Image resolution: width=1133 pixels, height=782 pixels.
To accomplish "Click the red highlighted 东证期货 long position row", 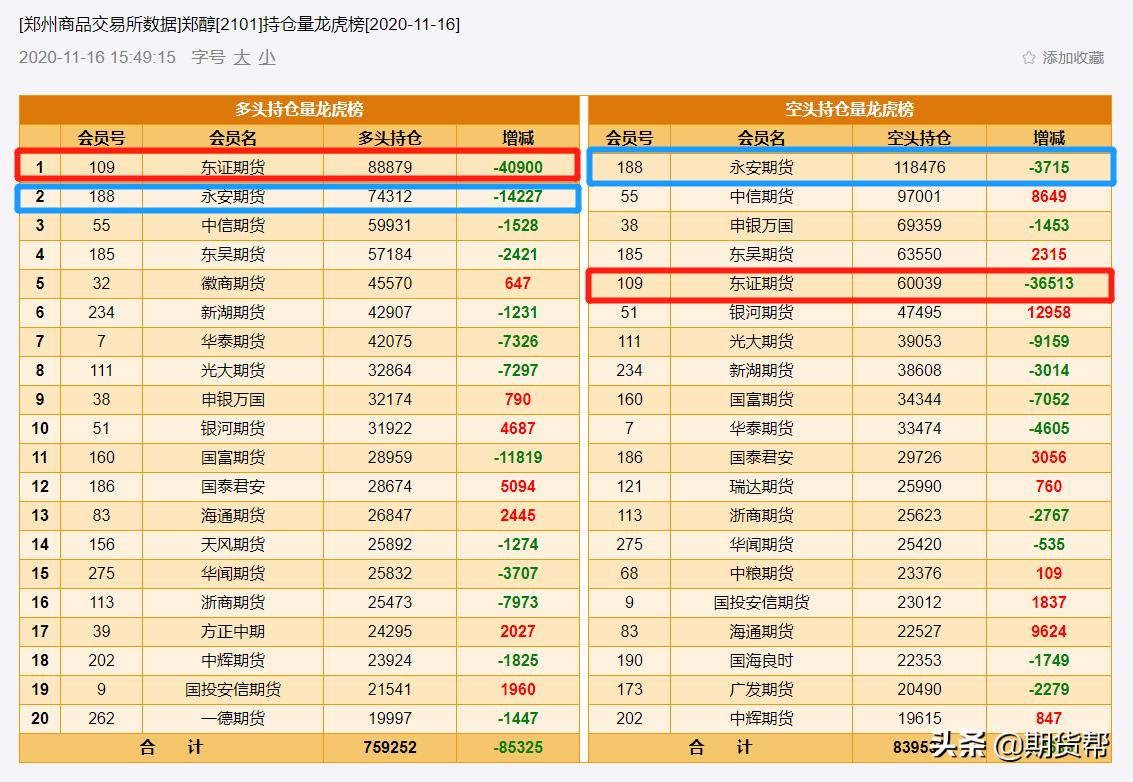I will coord(235,167).
